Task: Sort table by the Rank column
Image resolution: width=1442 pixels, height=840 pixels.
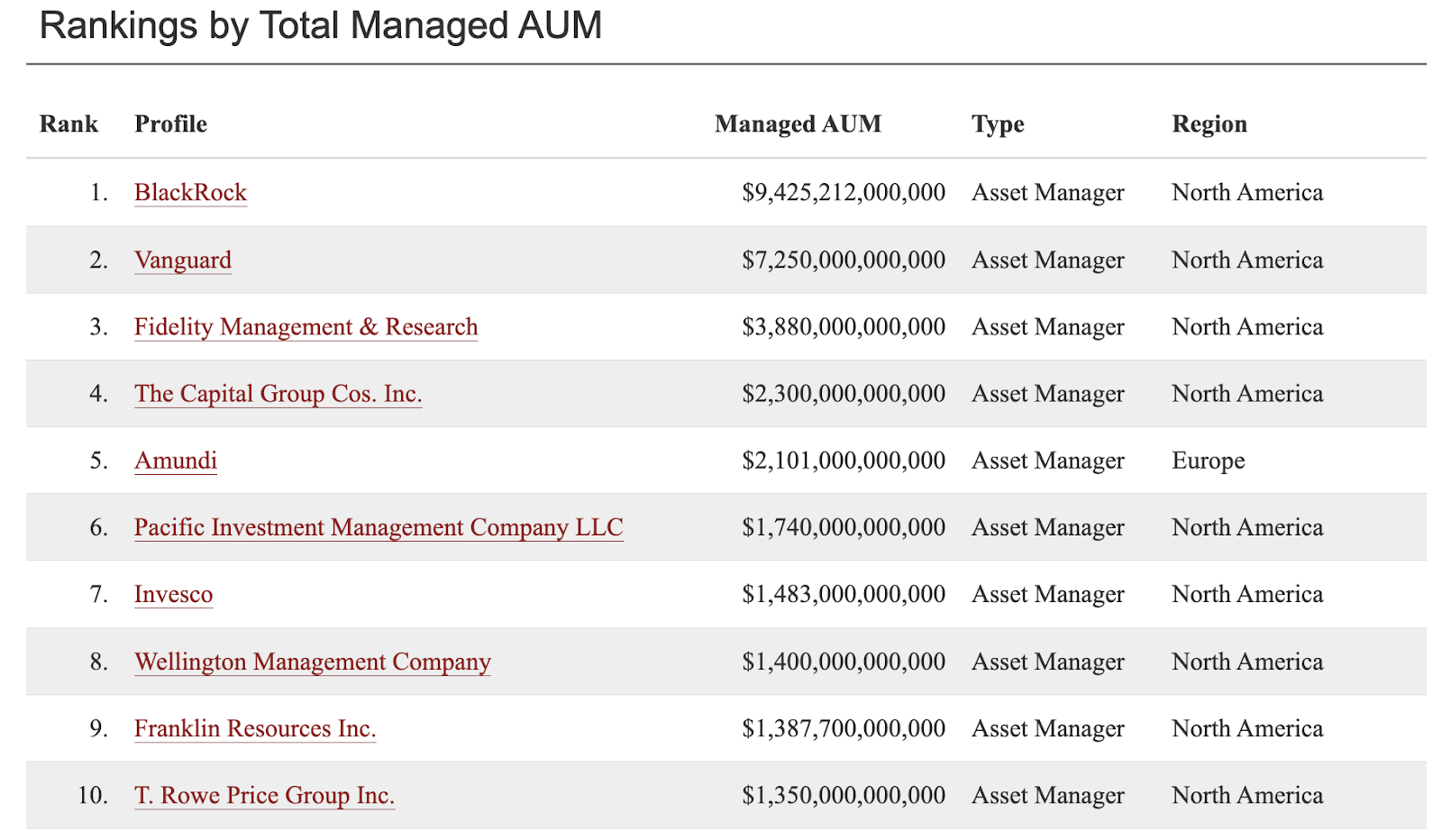Action: click(68, 123)
